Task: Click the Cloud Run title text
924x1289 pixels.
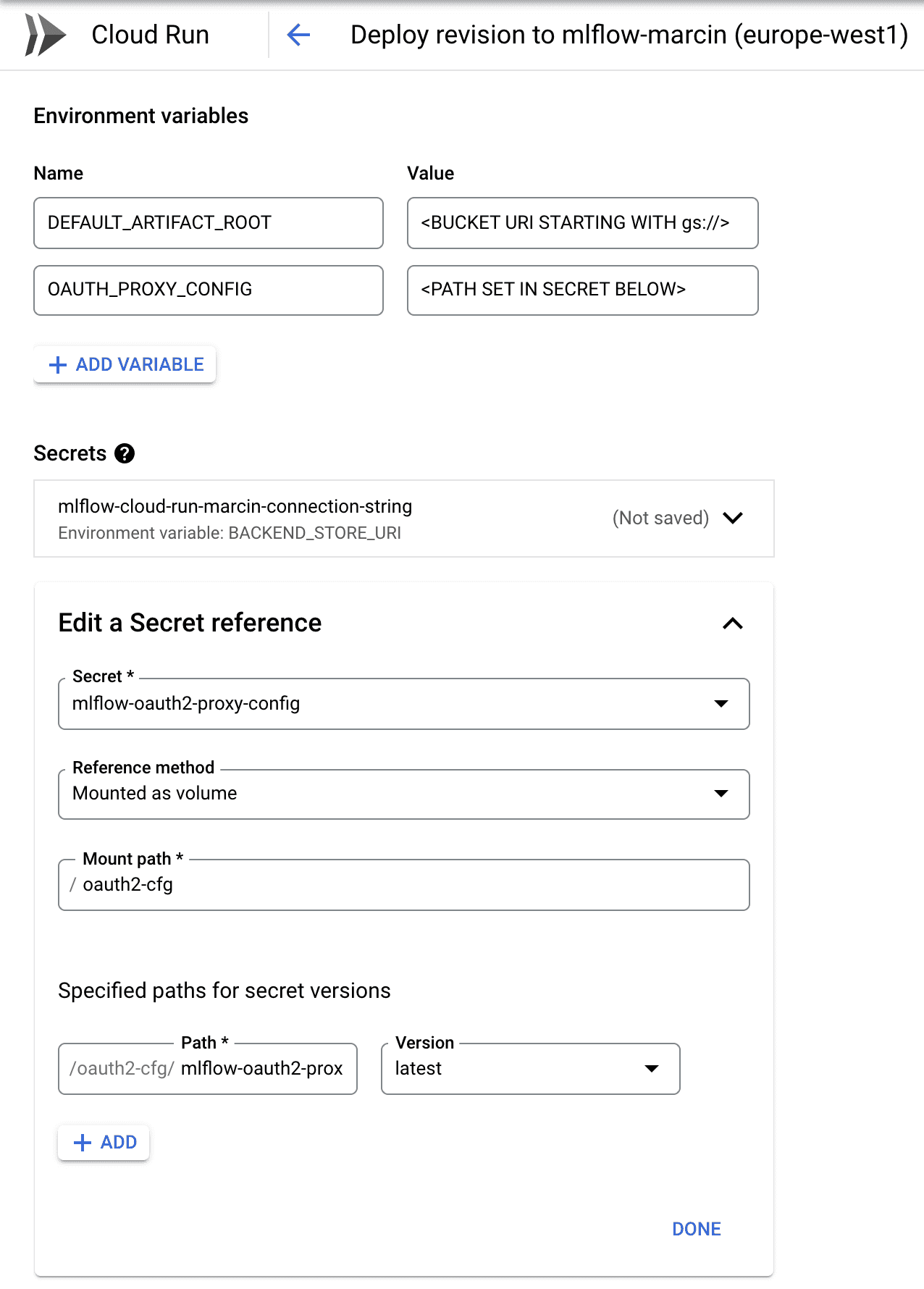Action: tap(151, 35)
